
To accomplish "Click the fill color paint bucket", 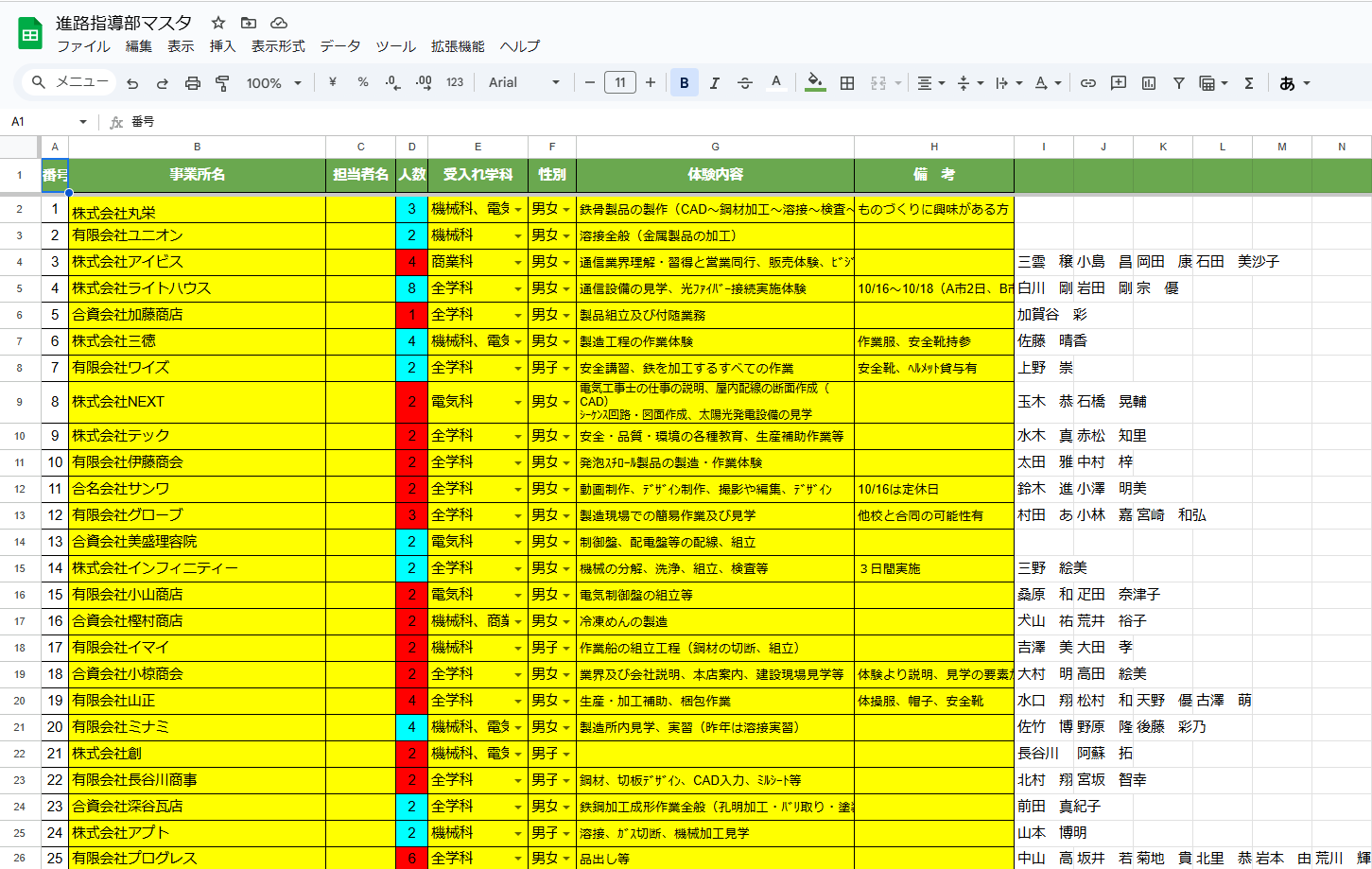I will point(814,83).
